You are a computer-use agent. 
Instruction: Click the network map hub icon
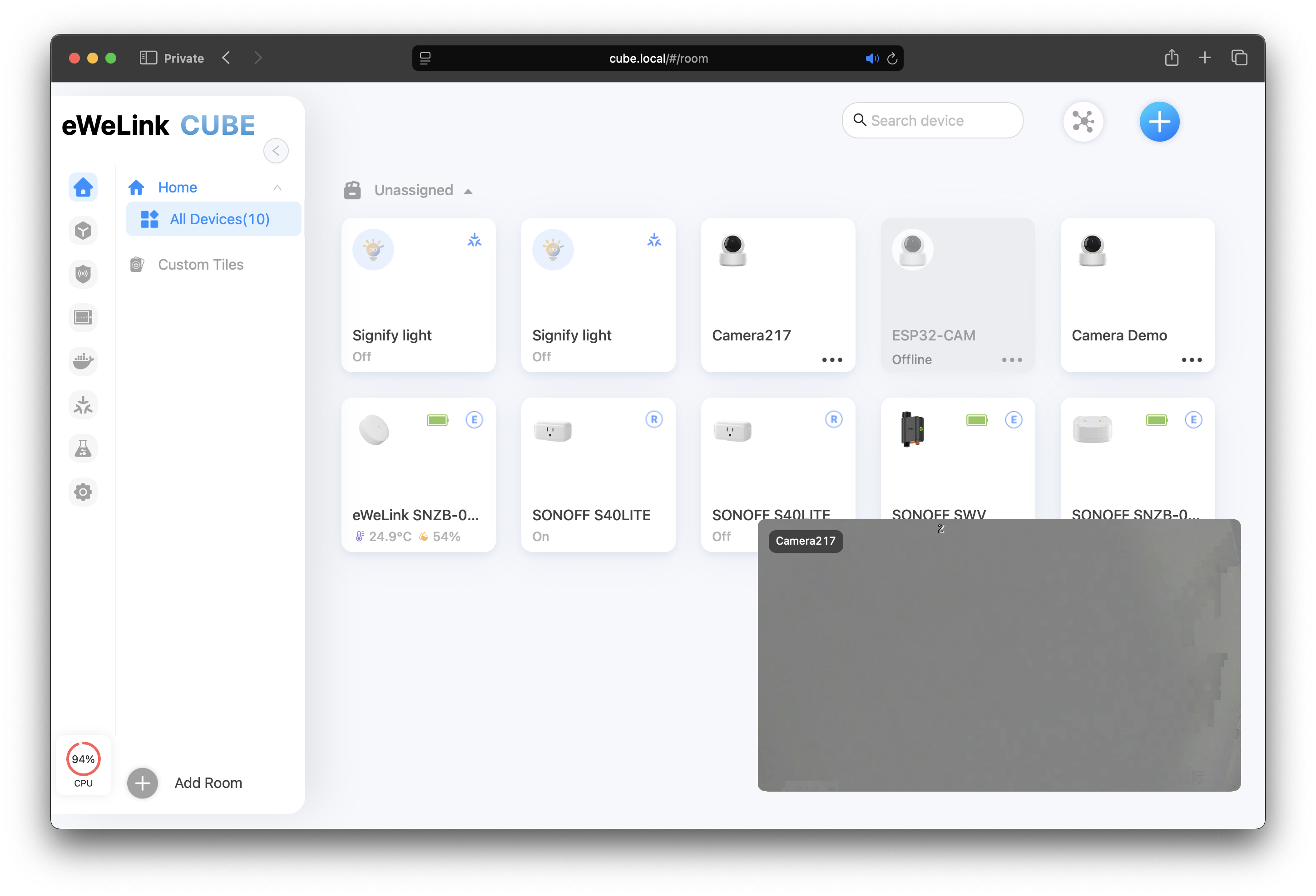click(1083, 121)
